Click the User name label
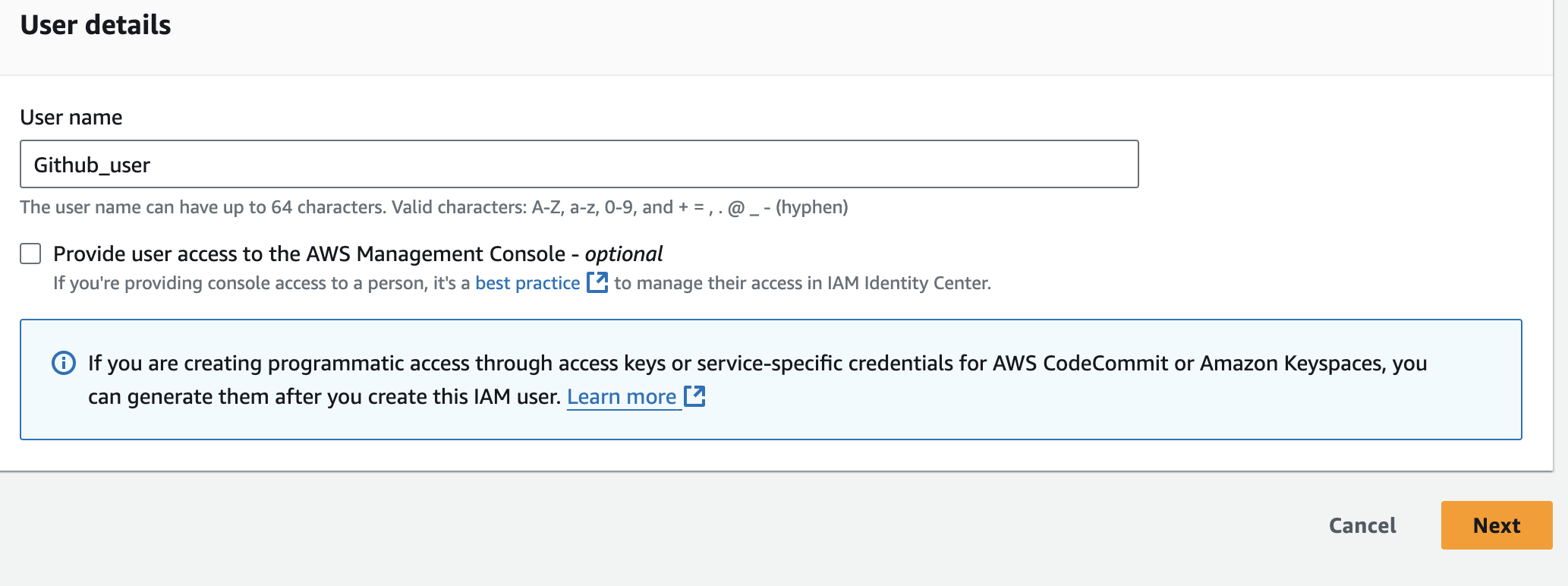This screenshot has height=586, width=1568. click(71, 117)
